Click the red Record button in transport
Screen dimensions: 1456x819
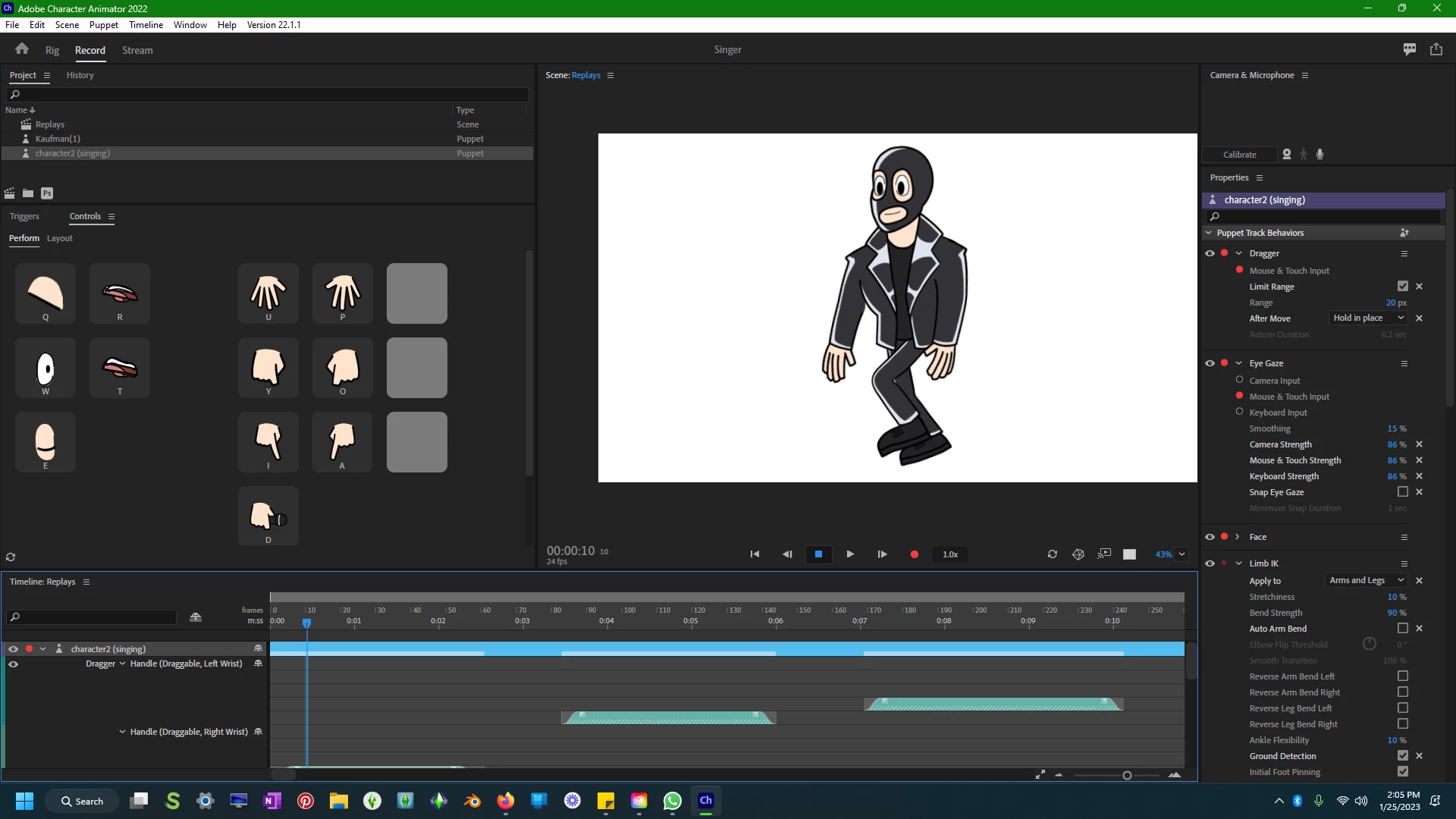pyautogui.click(x=914, y=554)
